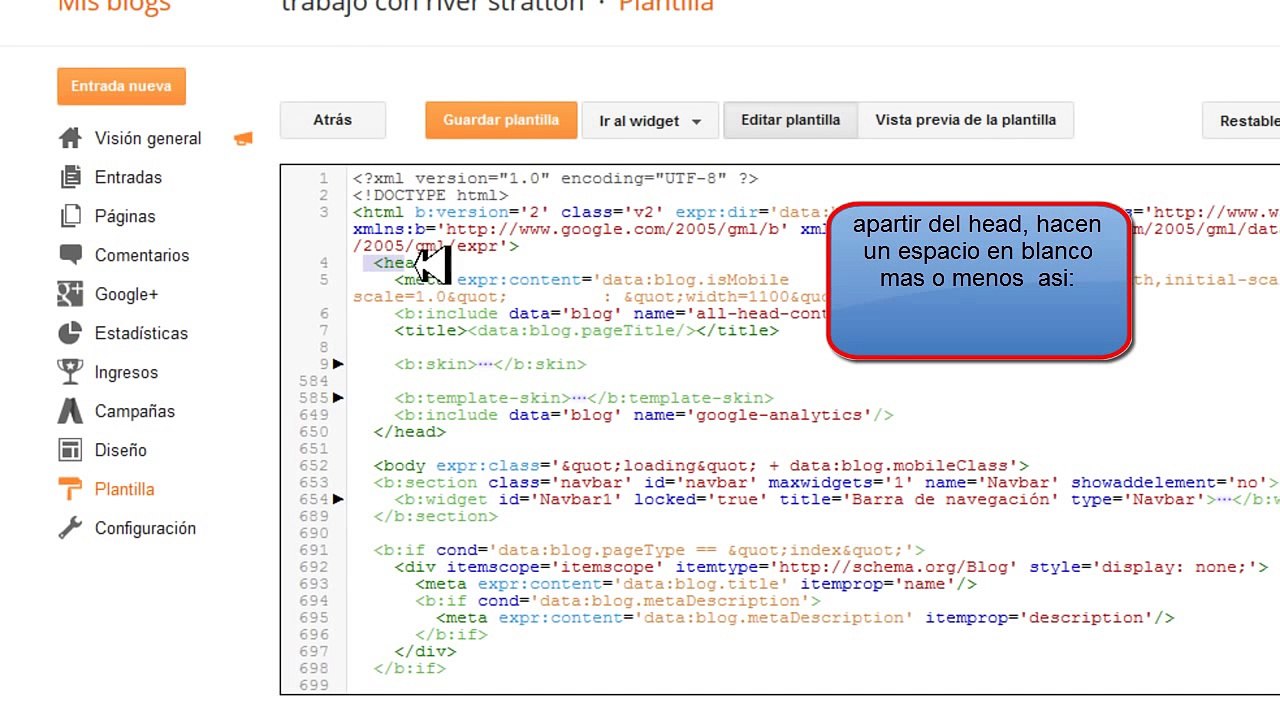Click the b:if pageType condition on line 691
1280x720 pixels.
tap(649, 550)
